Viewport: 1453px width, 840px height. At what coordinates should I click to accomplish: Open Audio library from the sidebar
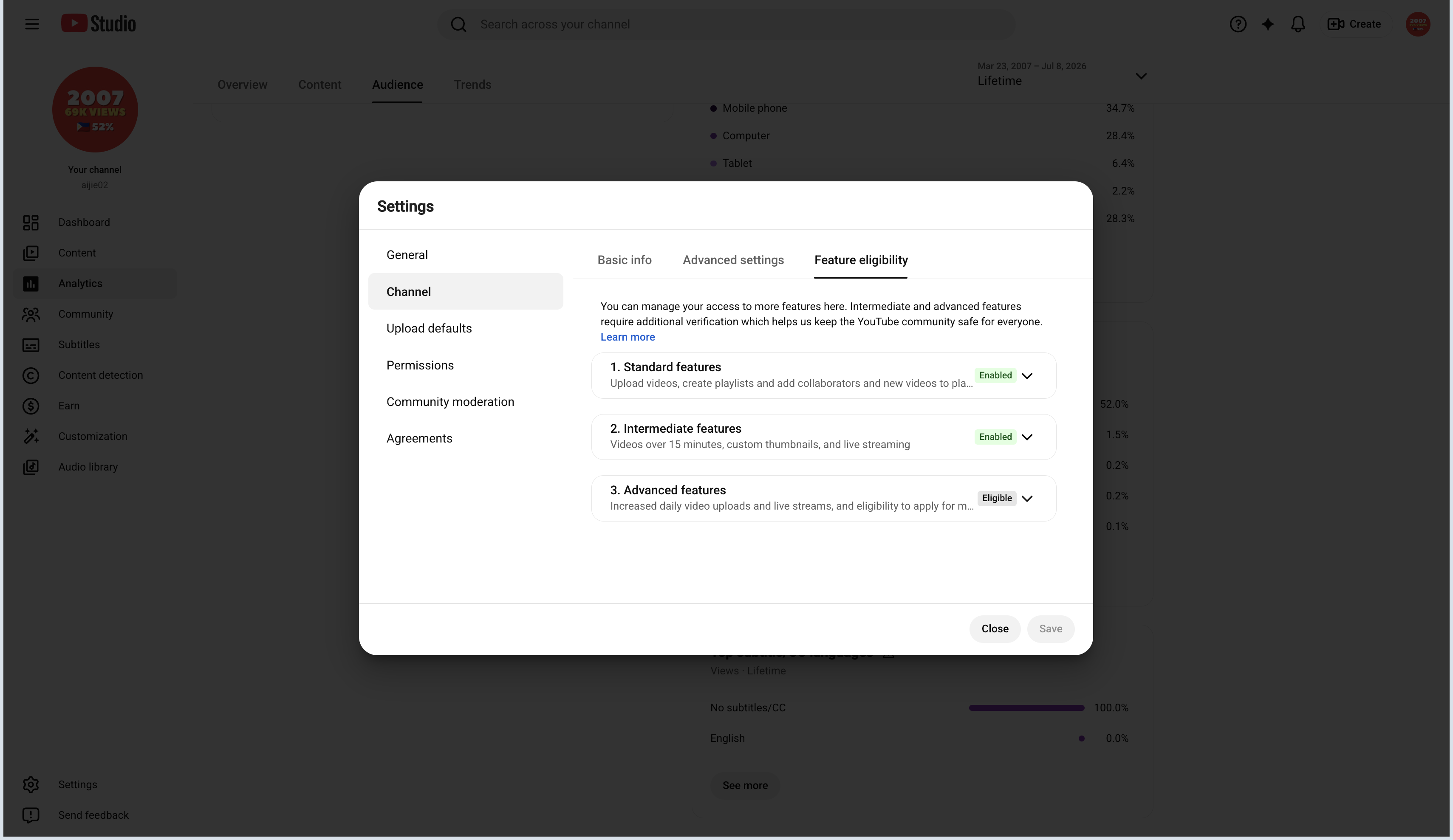[95, 466]
